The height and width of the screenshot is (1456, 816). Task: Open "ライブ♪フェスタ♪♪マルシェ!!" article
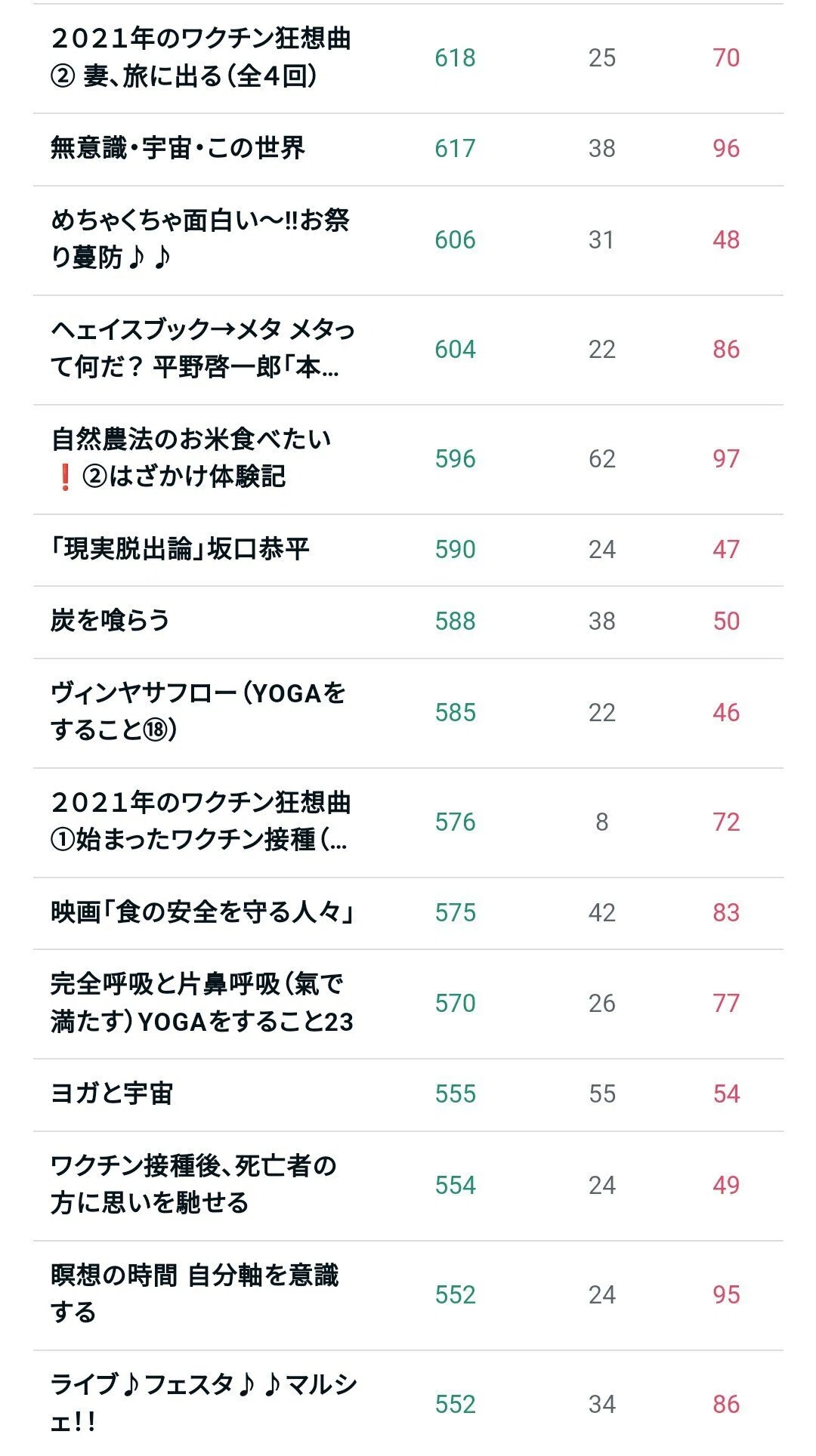click(x=204, y=1404)
